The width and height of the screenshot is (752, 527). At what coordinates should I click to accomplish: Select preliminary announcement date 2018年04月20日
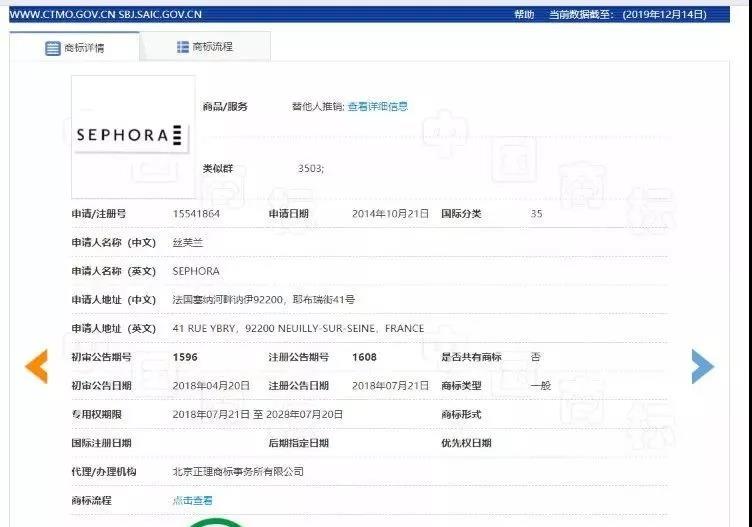click(x=211, y=386)
